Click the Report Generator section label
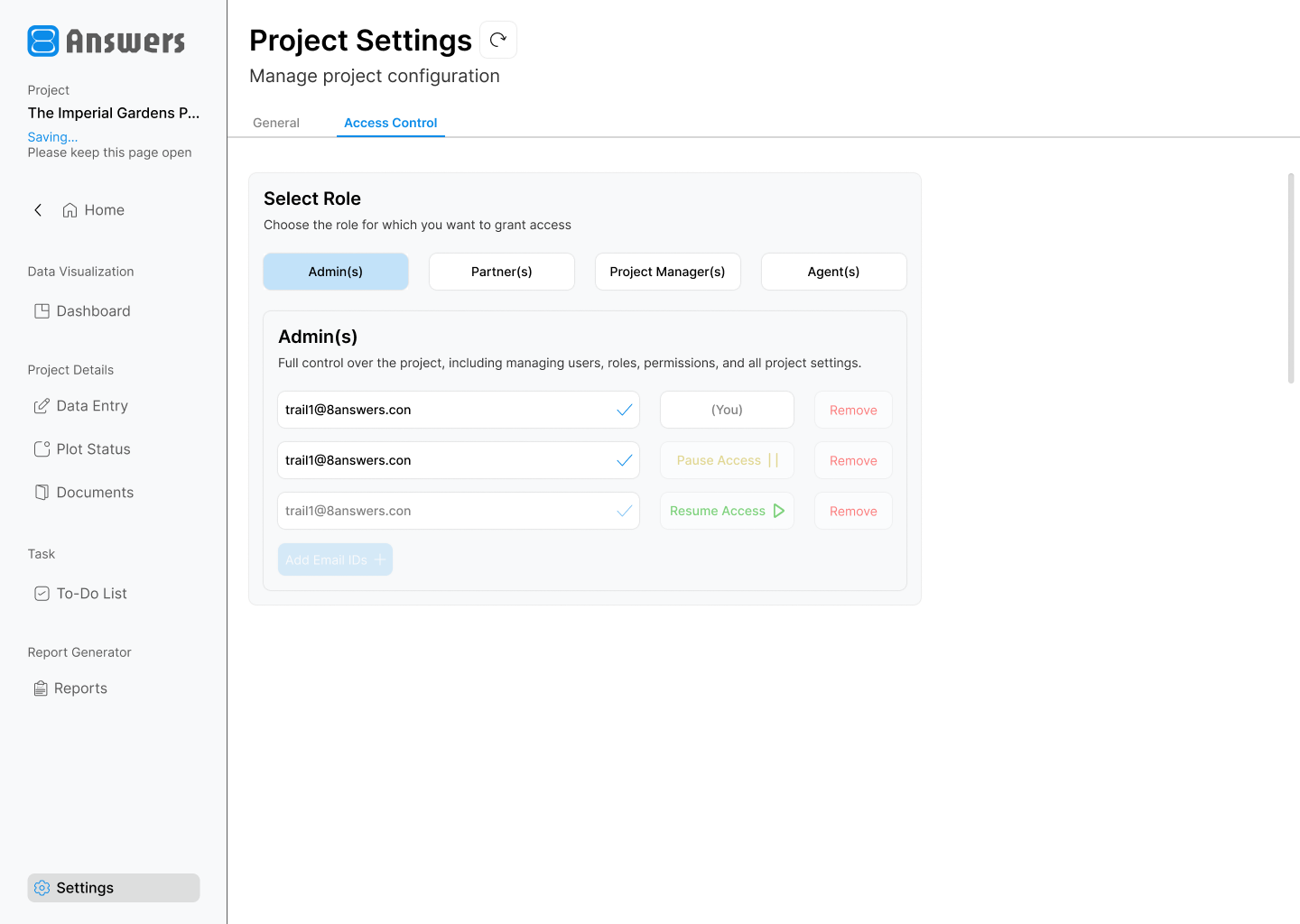Screen dimensions: 1300x924 tap(79, 652)
